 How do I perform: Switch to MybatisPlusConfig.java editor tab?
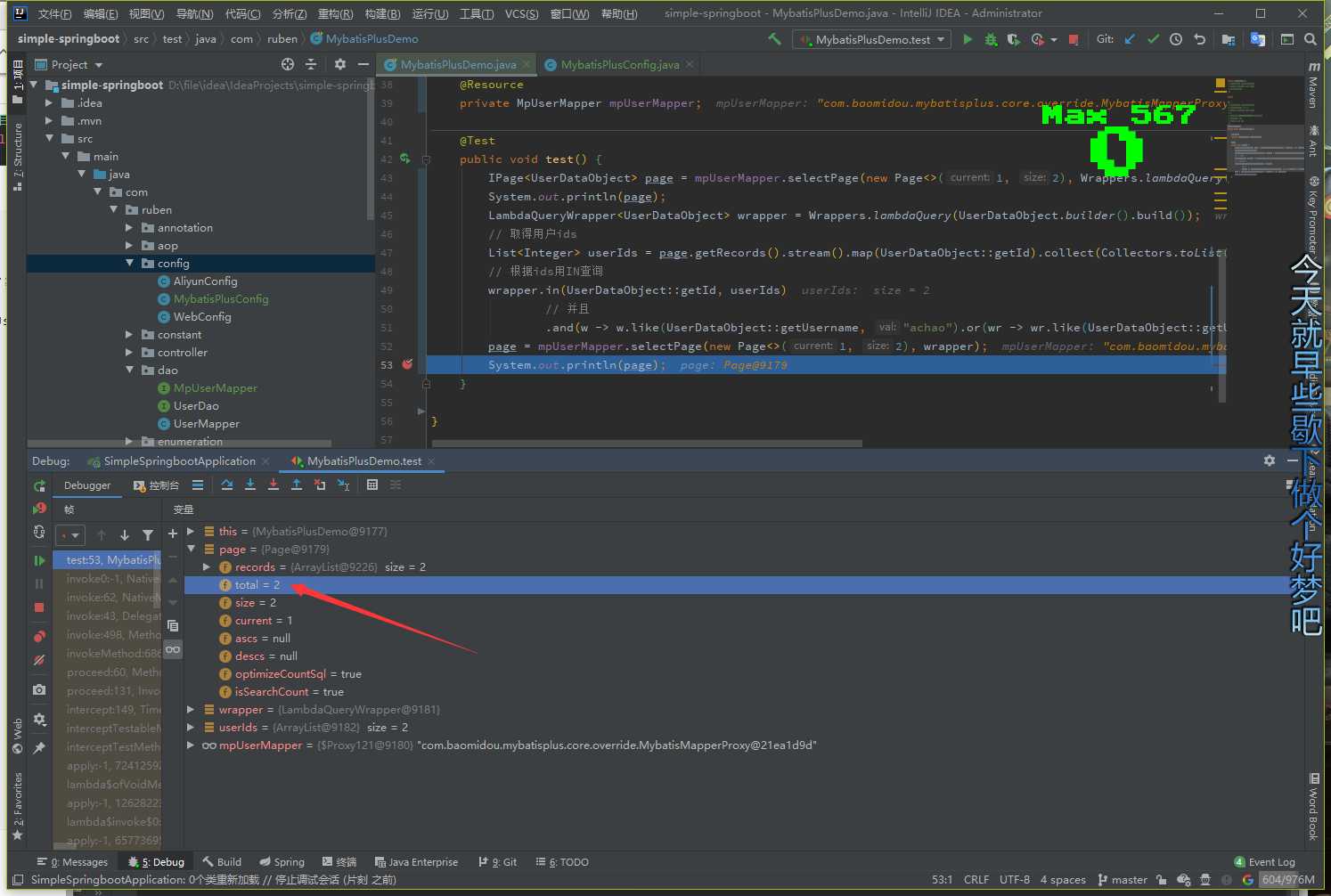[619, 64]
